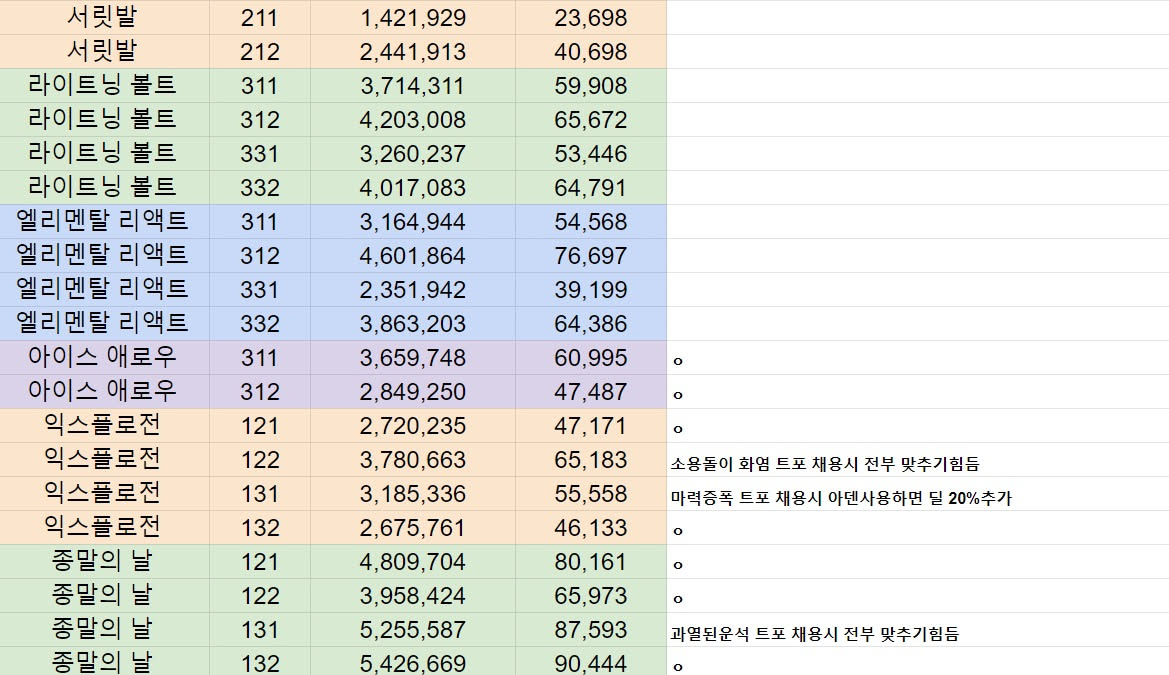Select the cell showing 3,863,203
This screenshot has height=675, width=1169.
[x=412, y=324]
